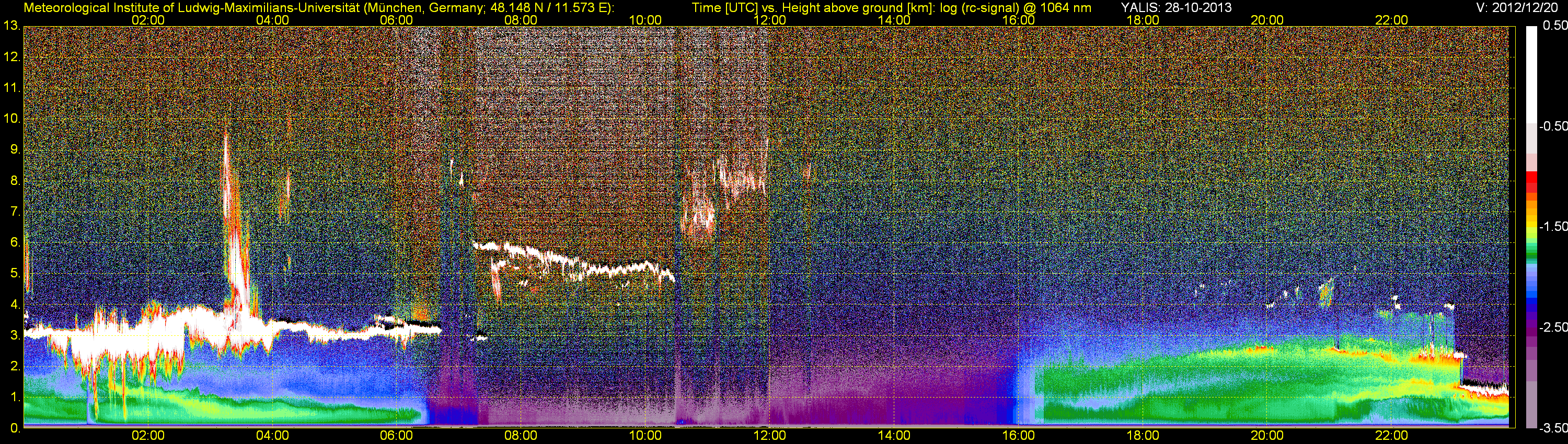Click the 10 km height axis label
This screenshot has width=1568, height=444.
(11, 119)
